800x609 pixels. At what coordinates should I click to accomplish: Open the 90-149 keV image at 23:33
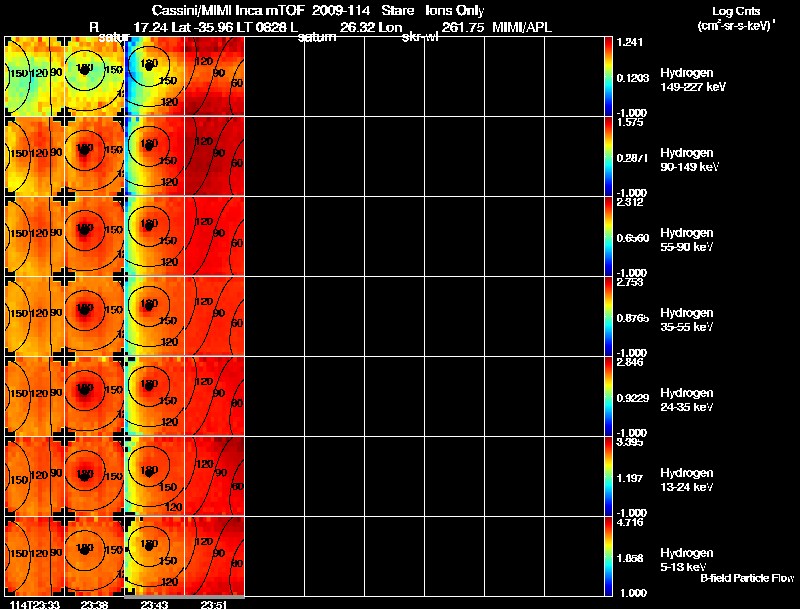(x=34, y=157)
